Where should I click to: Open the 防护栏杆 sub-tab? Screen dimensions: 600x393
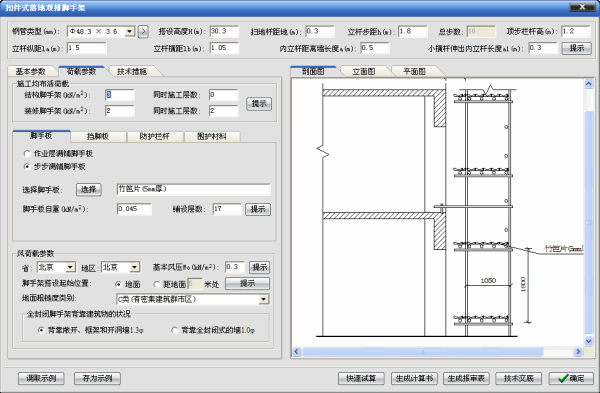155,136
